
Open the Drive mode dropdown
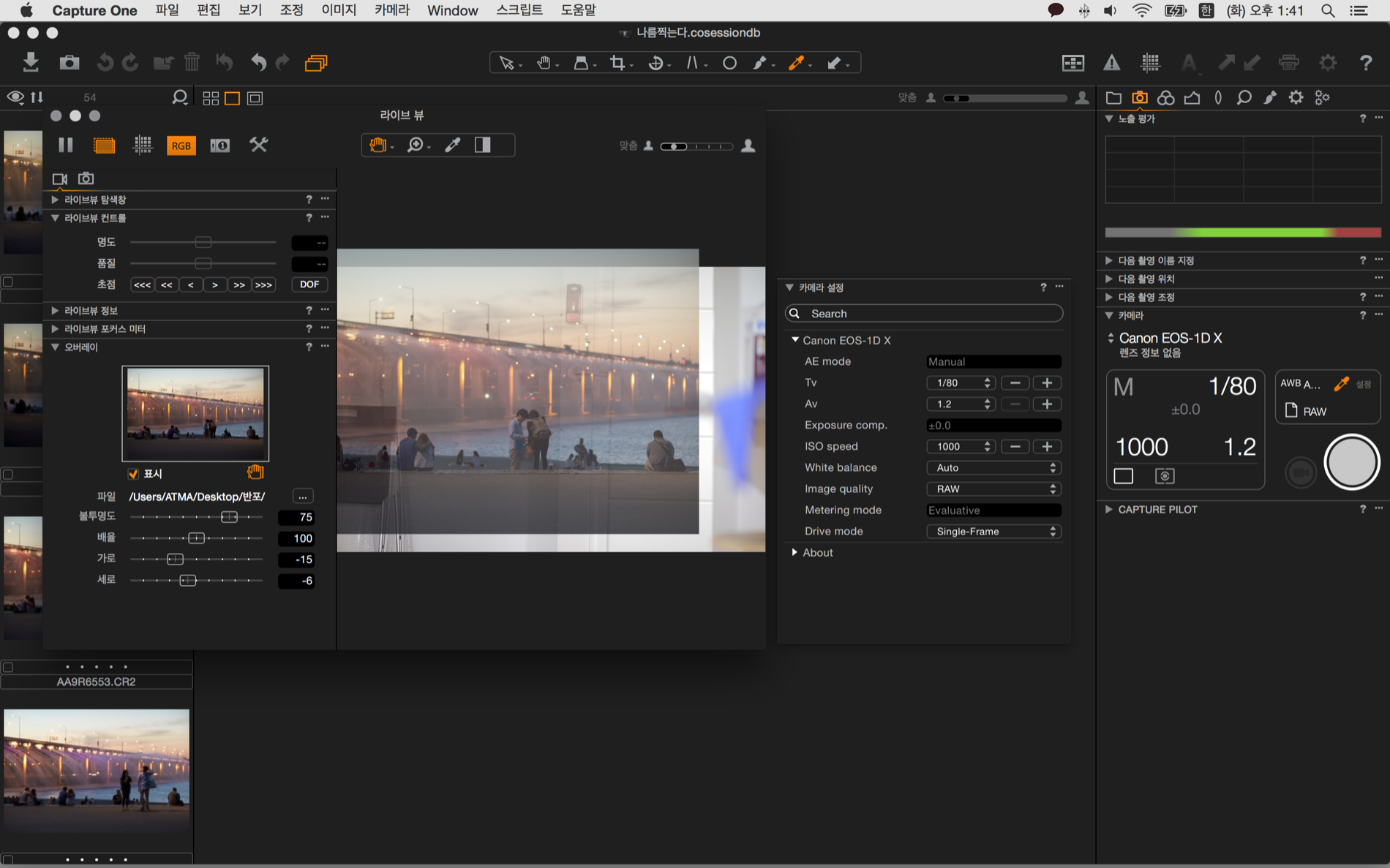[x=993, y=531]
